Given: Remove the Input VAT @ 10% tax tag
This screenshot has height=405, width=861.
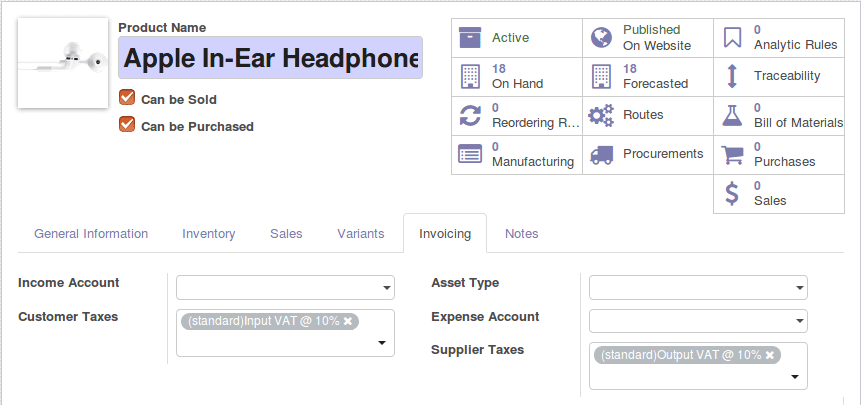Looking at the screenshot, I should tap(348, 322).
